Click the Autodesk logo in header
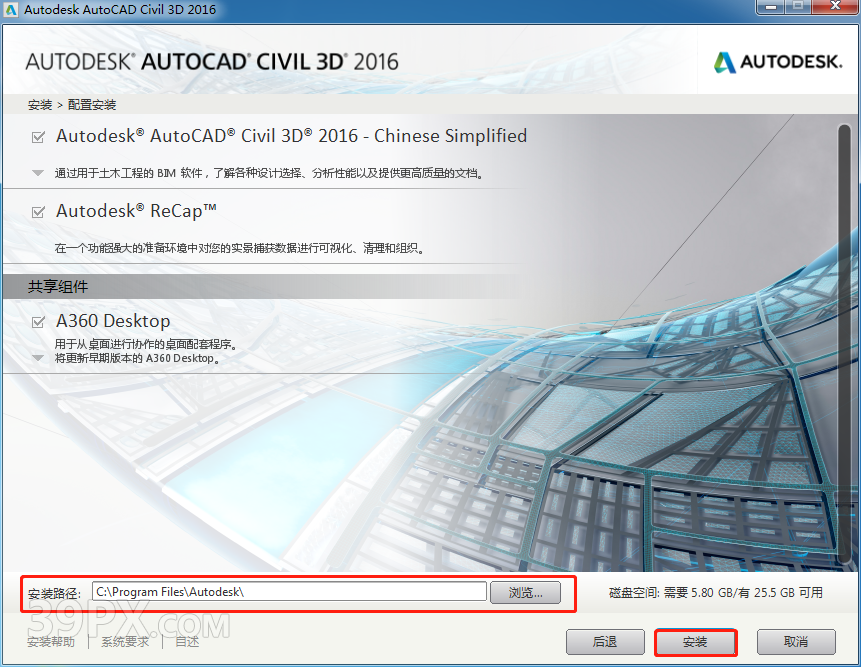Screen dimensions: 861x667 [x=778, y=62]
